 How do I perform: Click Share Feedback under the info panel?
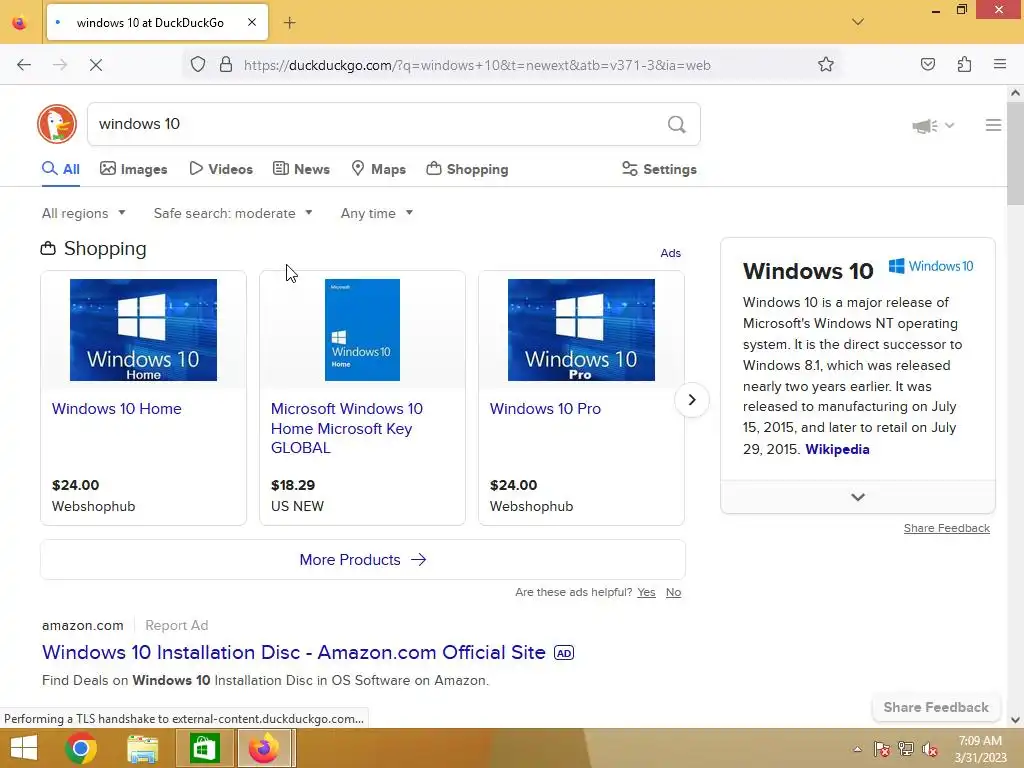[x=946, y=528]
